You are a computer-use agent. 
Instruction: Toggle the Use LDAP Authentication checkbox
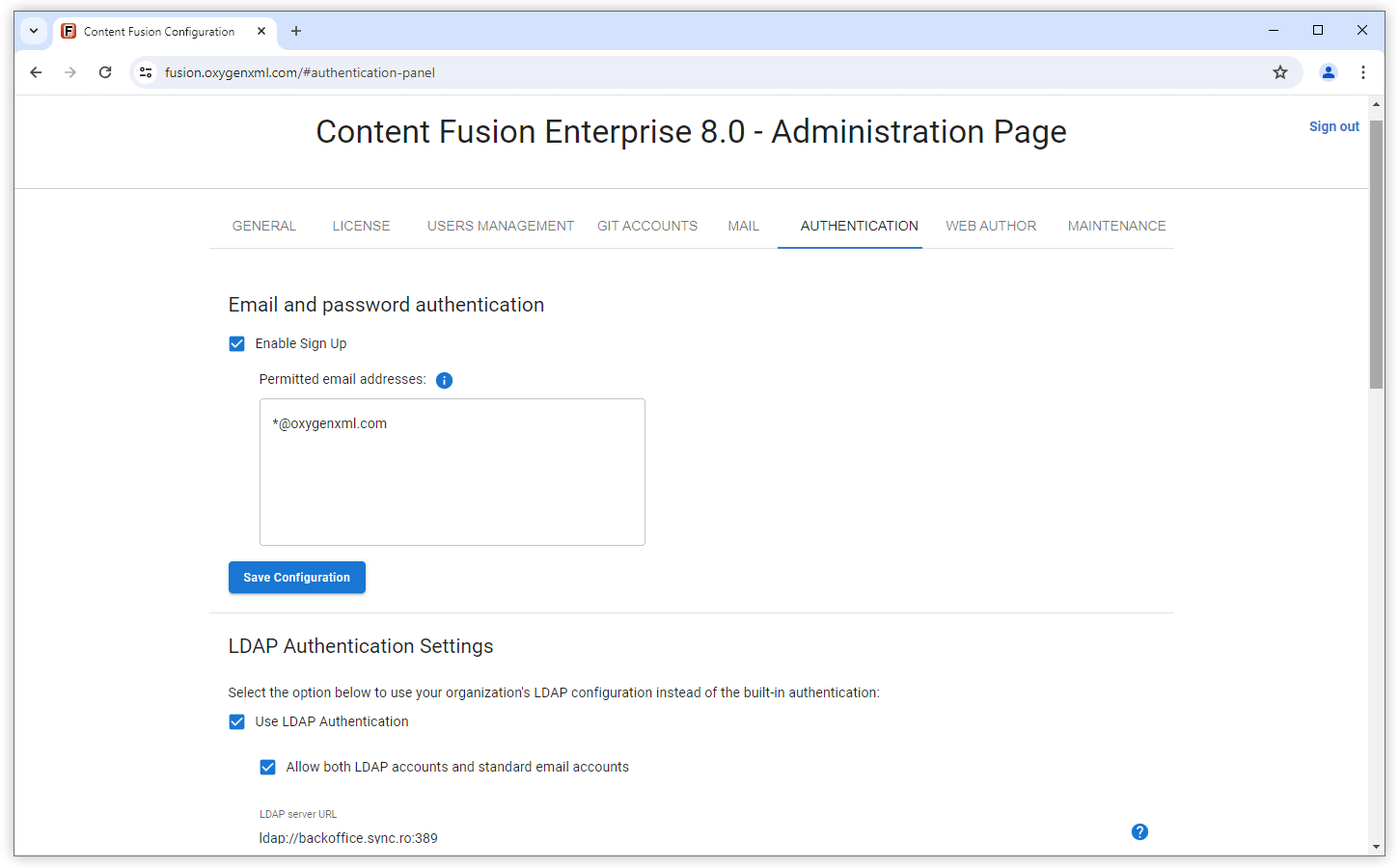[x=236, y=721]
